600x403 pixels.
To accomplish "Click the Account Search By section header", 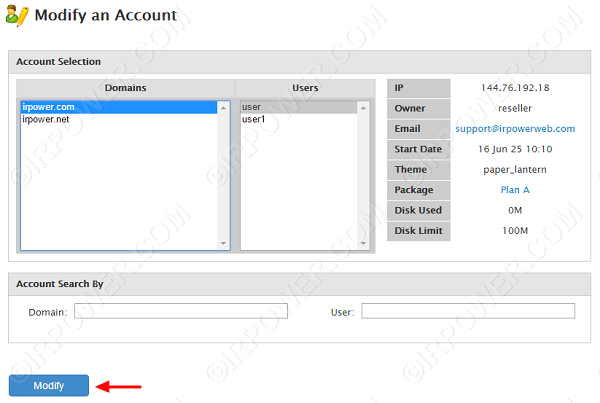I will click(x=60, y=284).
